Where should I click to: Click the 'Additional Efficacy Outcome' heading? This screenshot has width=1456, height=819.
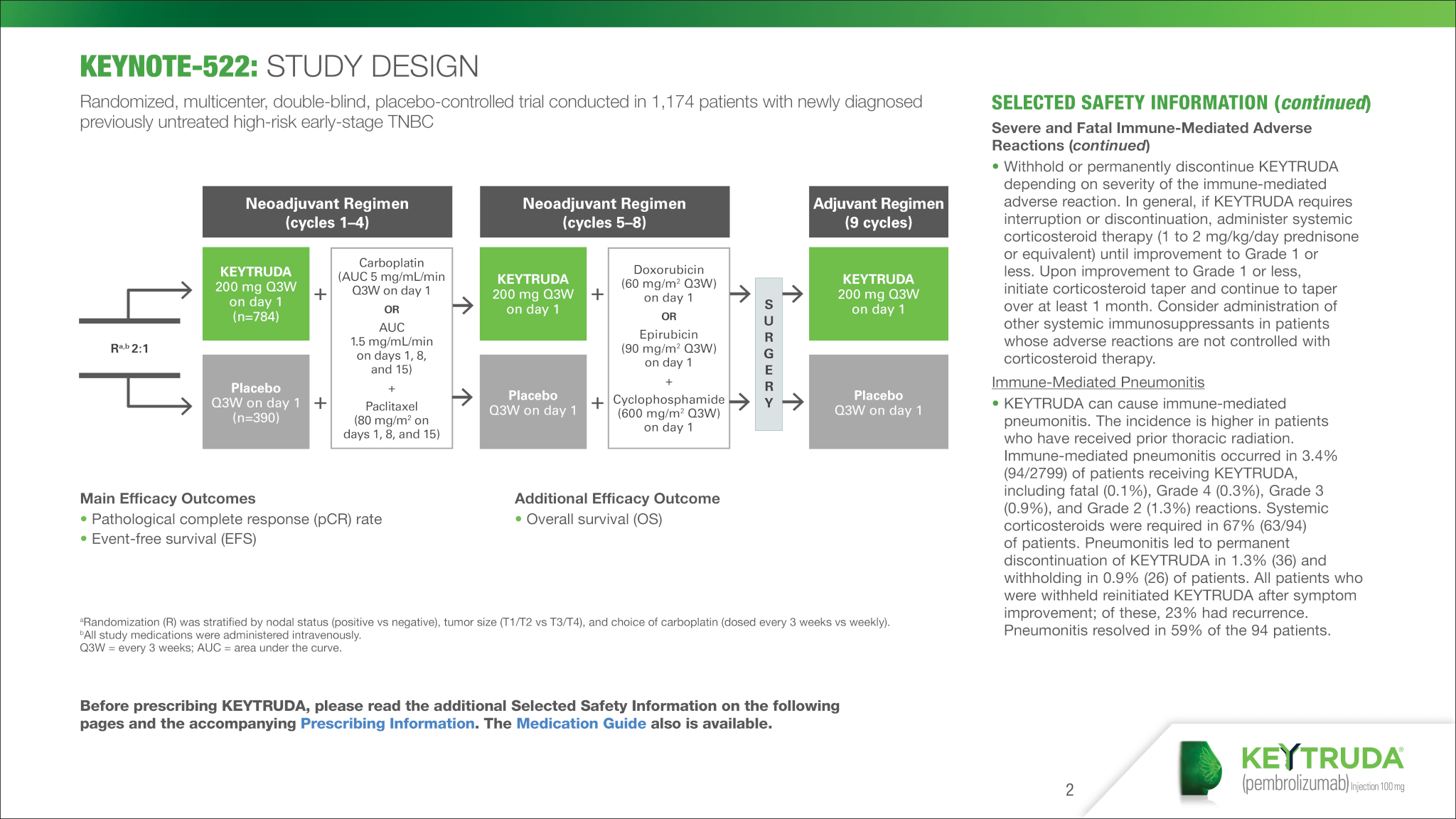point(617,498)
